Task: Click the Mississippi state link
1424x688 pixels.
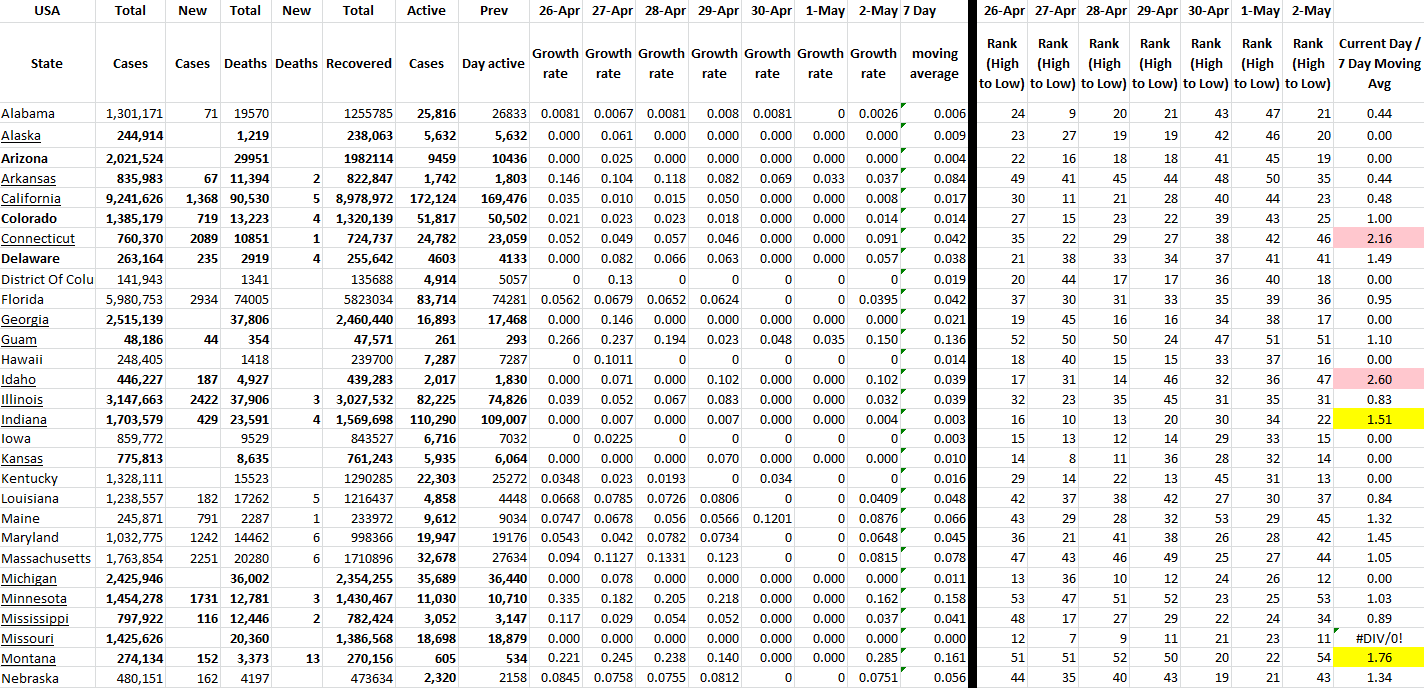Action: 33,619
